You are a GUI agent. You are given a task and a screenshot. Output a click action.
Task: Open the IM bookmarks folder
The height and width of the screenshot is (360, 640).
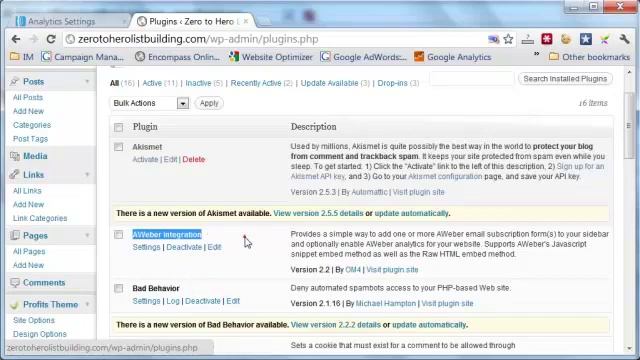pos(22,57)
